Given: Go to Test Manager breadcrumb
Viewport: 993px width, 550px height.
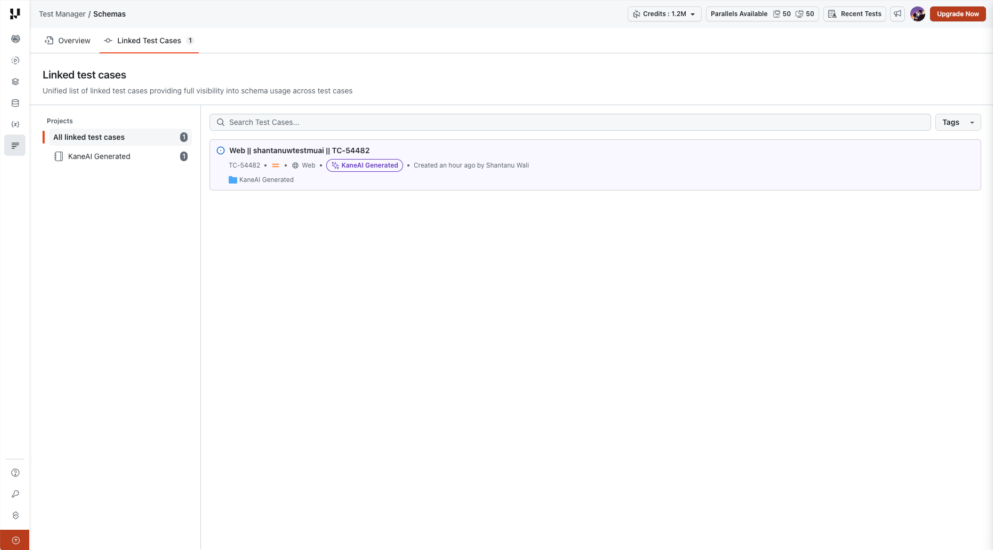Looking at the screenshot, I should [62, 14].
